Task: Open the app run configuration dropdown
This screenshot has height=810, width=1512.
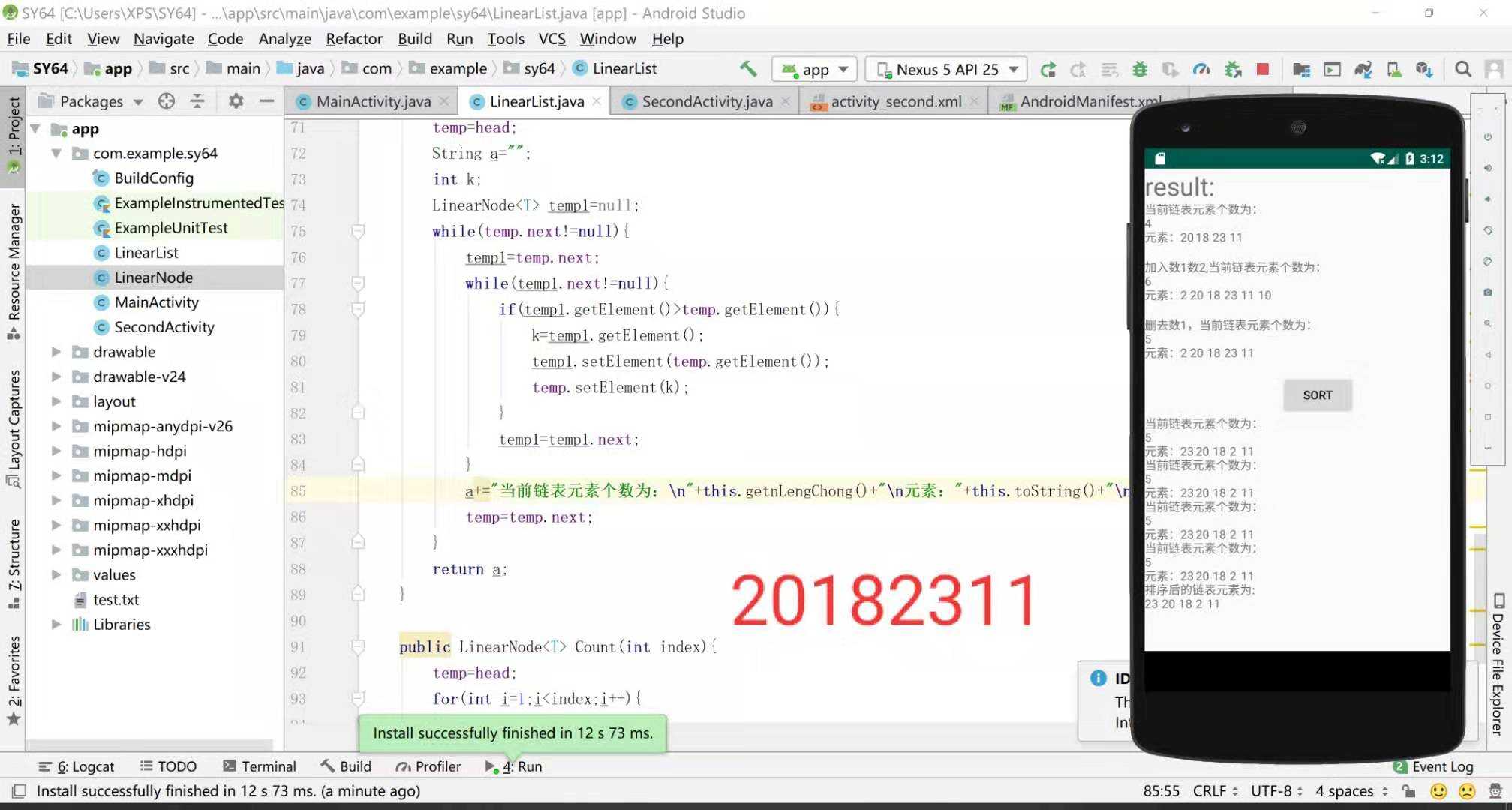Action: pyautogui.click(x=814, y=69)
